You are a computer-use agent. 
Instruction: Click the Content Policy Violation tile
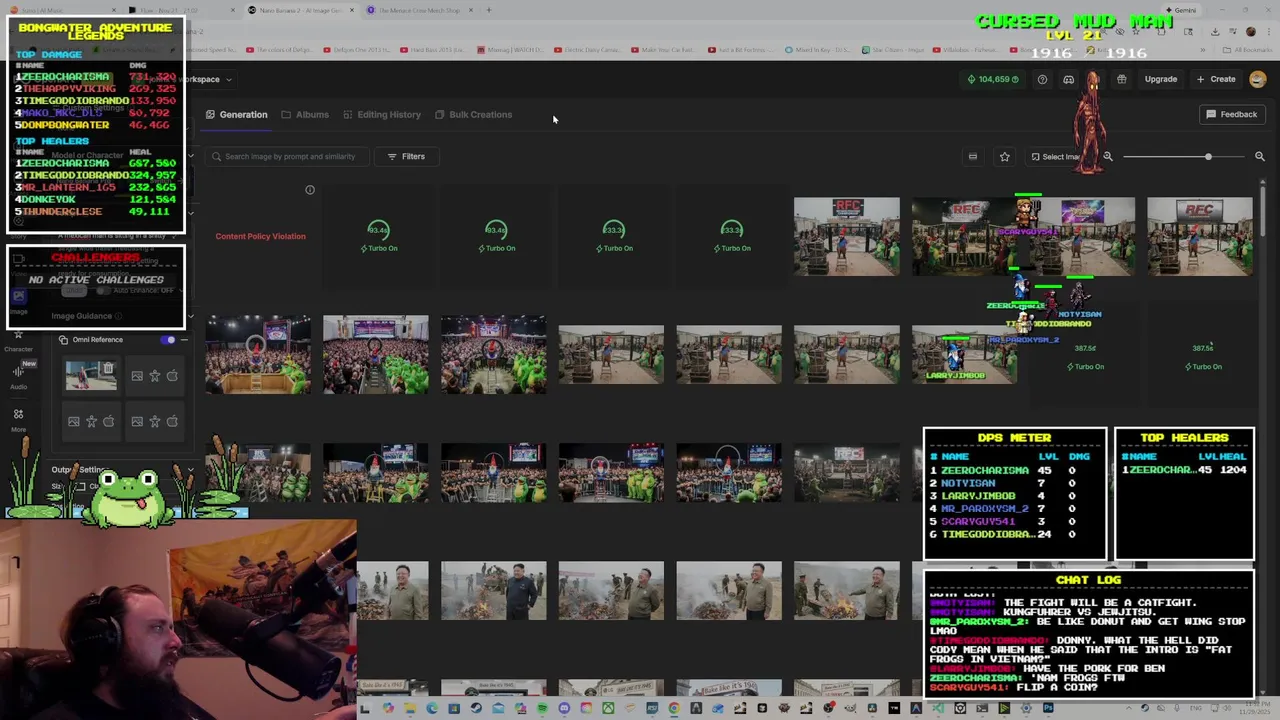(260, 236)
